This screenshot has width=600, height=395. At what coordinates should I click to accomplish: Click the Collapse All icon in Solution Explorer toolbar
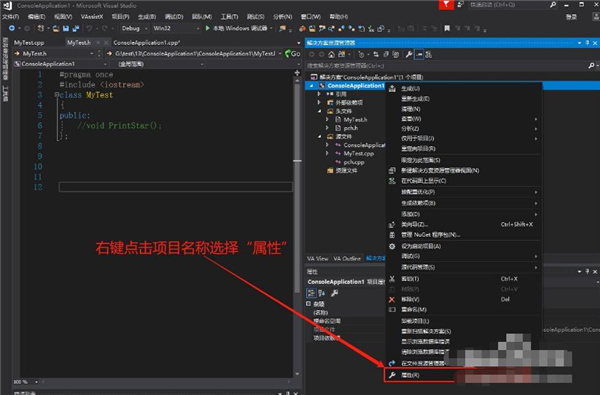(x=386, y=54)
